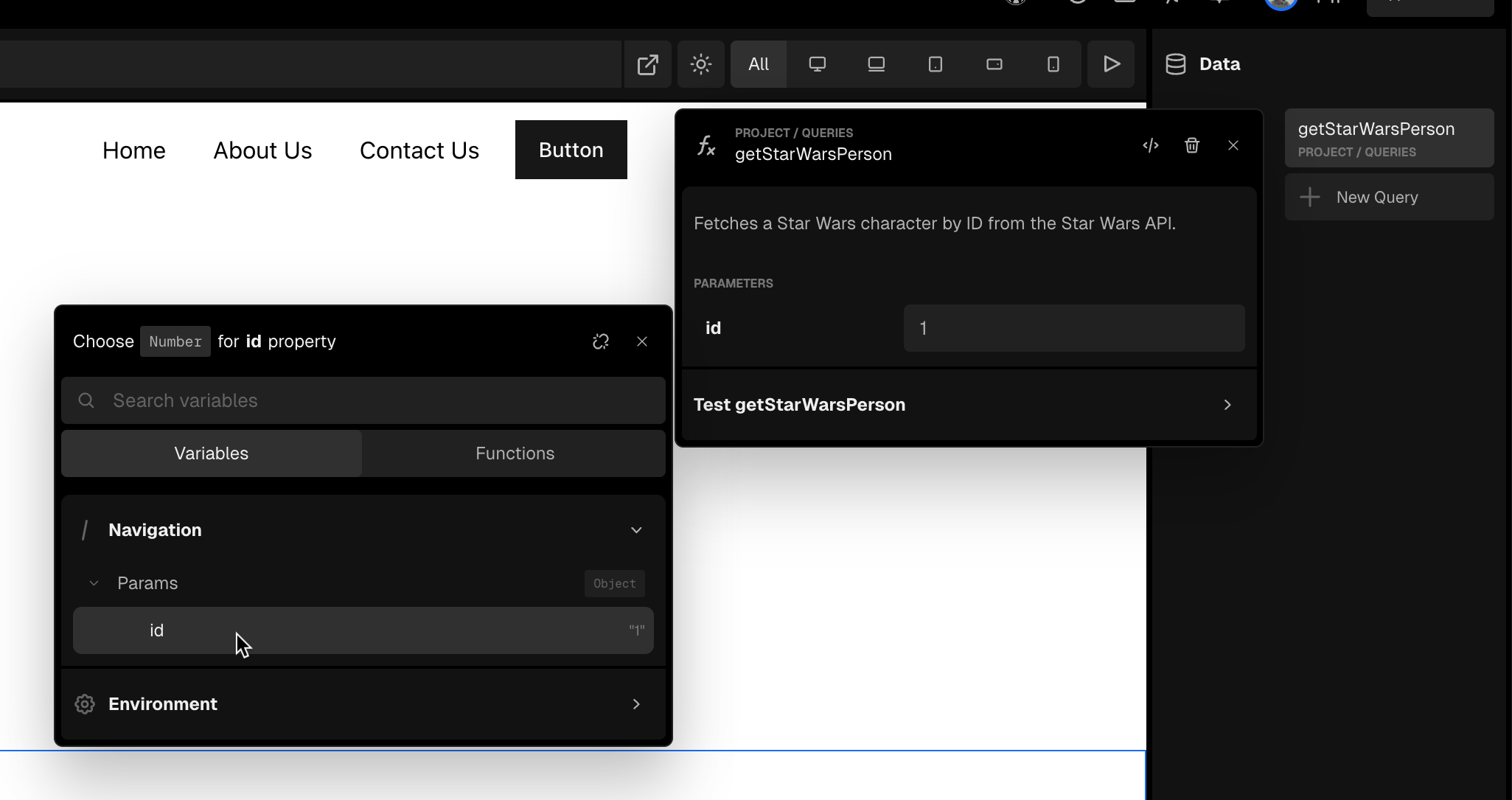Collapse the Params tree node
Screen dimensions: 1512x800
point(94,583)
